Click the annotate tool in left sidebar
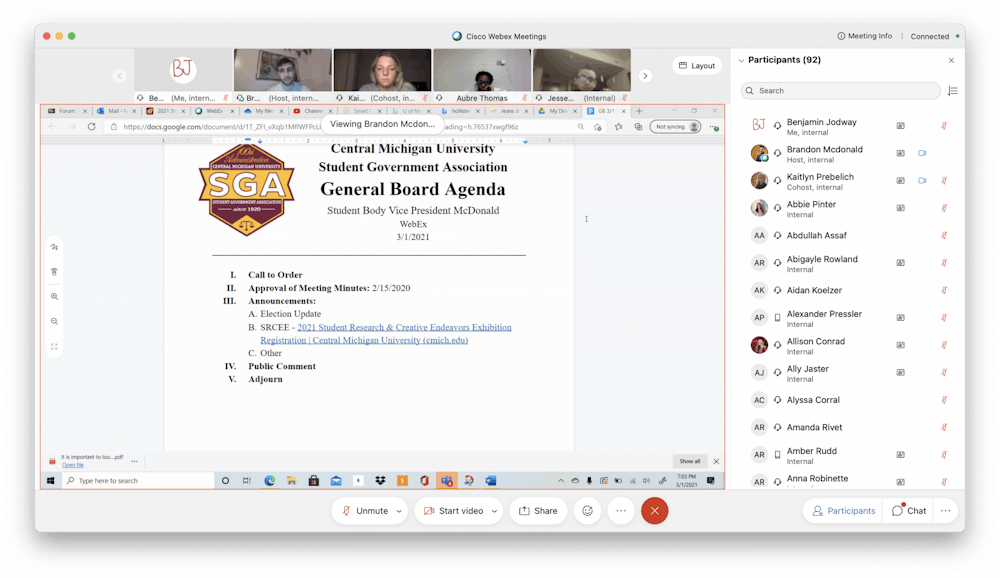Viewport: 1000px width, 578px height. [54, 247]
